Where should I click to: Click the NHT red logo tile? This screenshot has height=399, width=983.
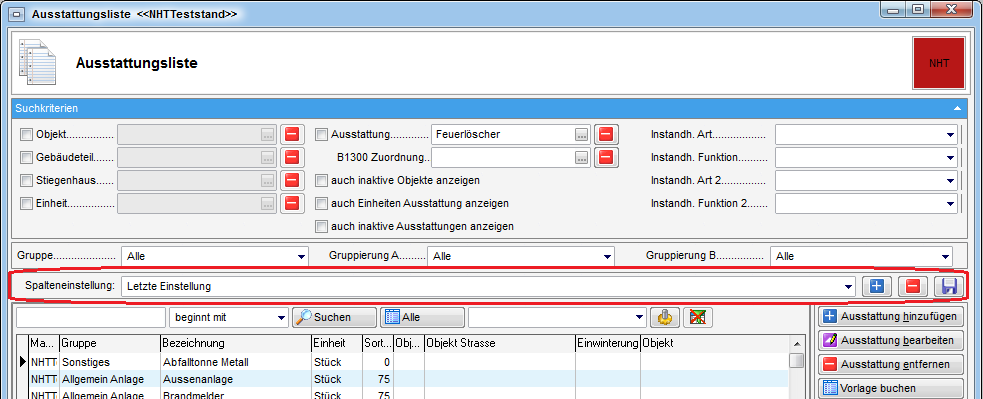click(x=938, y=63)
